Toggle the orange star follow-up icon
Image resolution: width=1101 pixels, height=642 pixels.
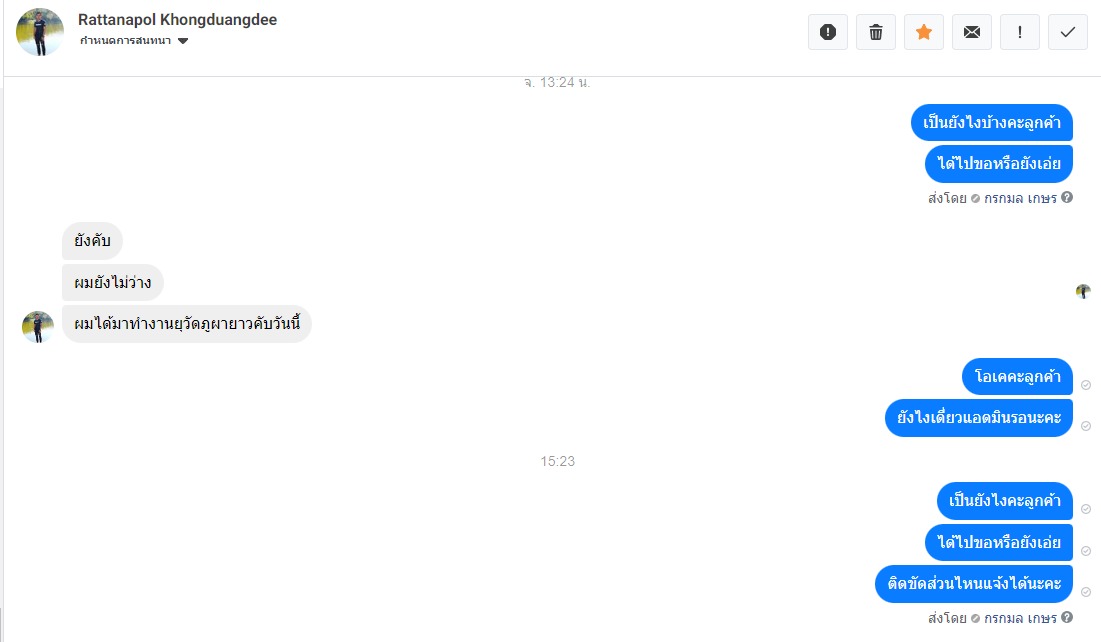tap(923, 32)
